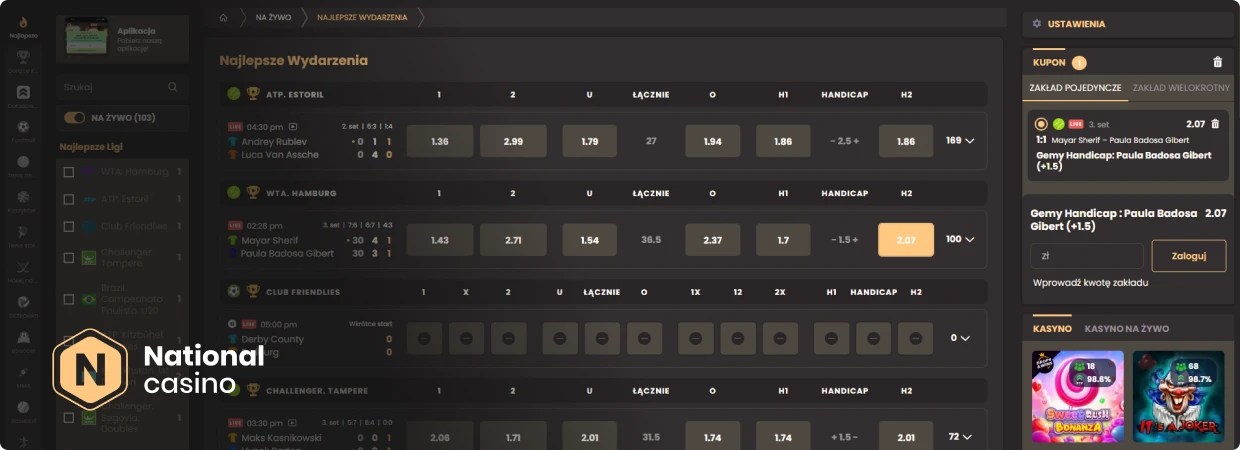Image resolution: width=1240 pixels, height=450 pixels.
Task: Bet on Luca Van Assche at 2.99
Action: pyautogui.click(x=513, y=141)
